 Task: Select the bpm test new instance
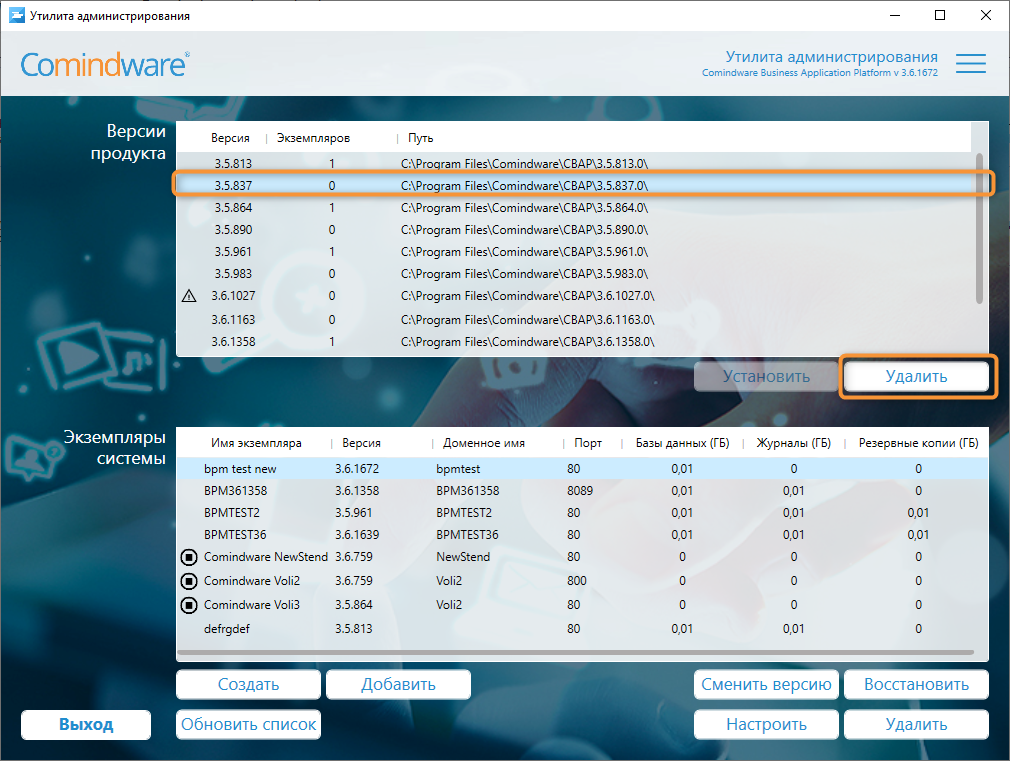point(582,468)
